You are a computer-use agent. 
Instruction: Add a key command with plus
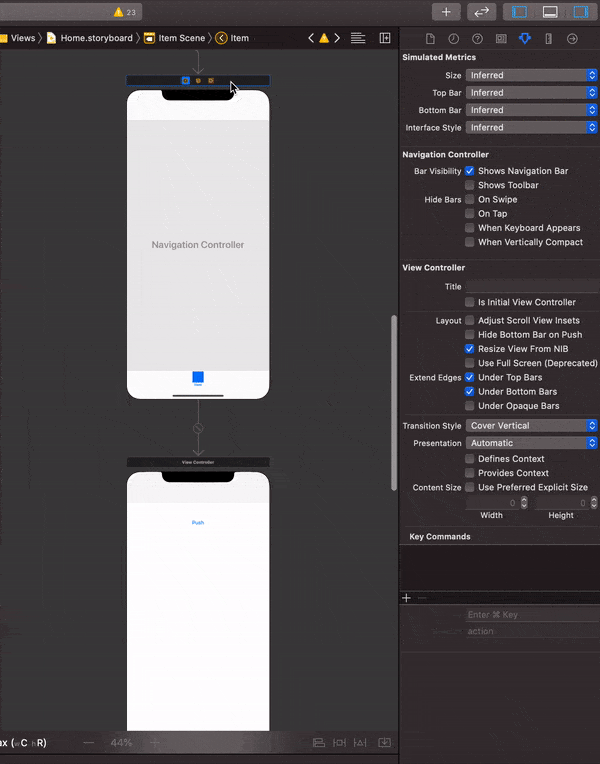[x=406, y=598]
